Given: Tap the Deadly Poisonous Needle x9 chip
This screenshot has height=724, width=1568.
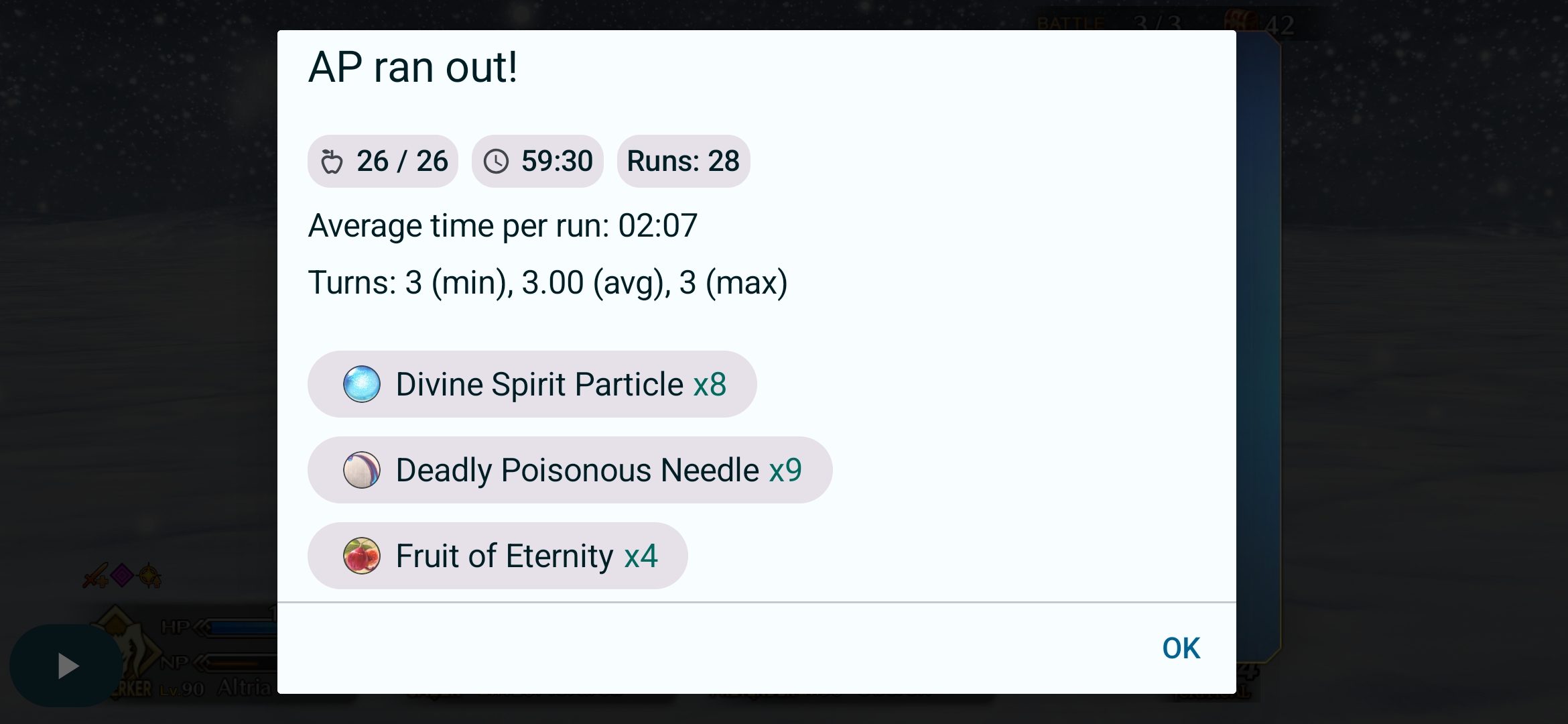Looking at the screenshot, I should (x=570, y=470).
